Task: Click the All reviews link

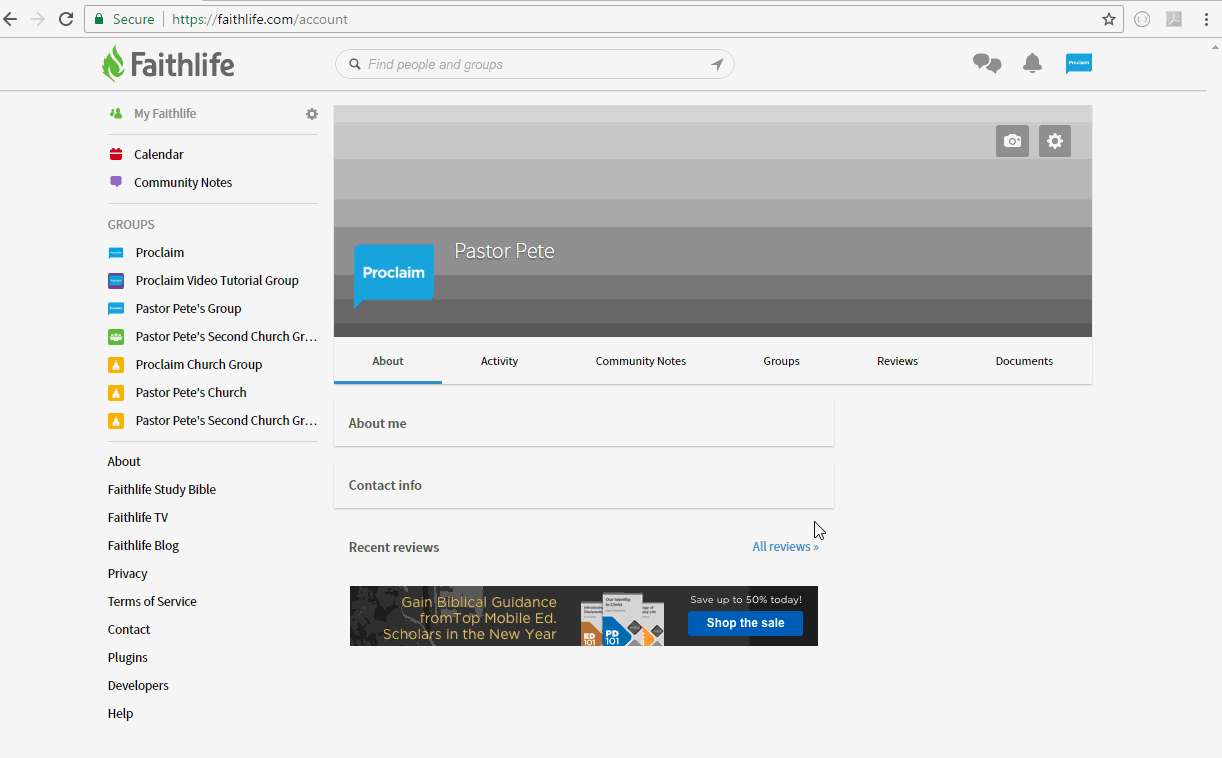Action: [x=785, y=547]
